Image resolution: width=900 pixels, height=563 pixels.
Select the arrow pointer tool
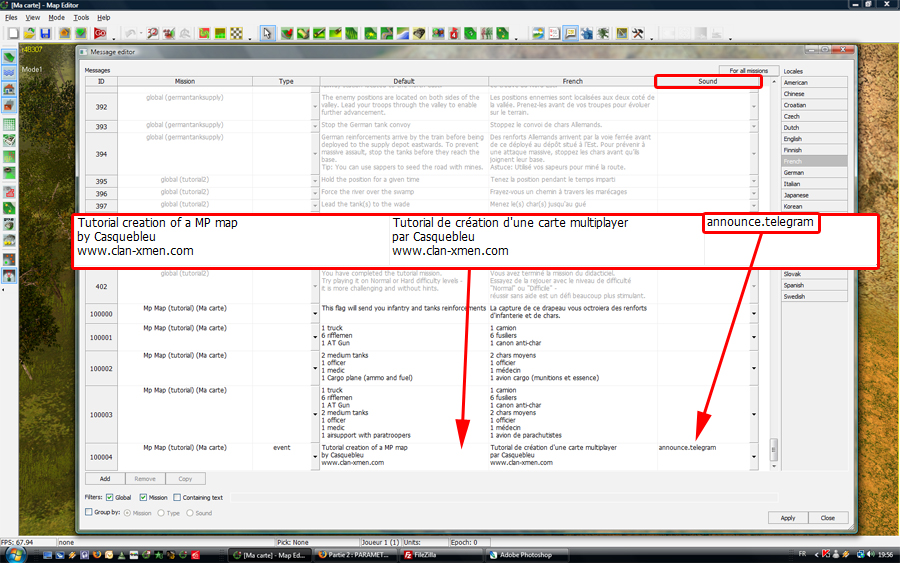pos(267,33)
